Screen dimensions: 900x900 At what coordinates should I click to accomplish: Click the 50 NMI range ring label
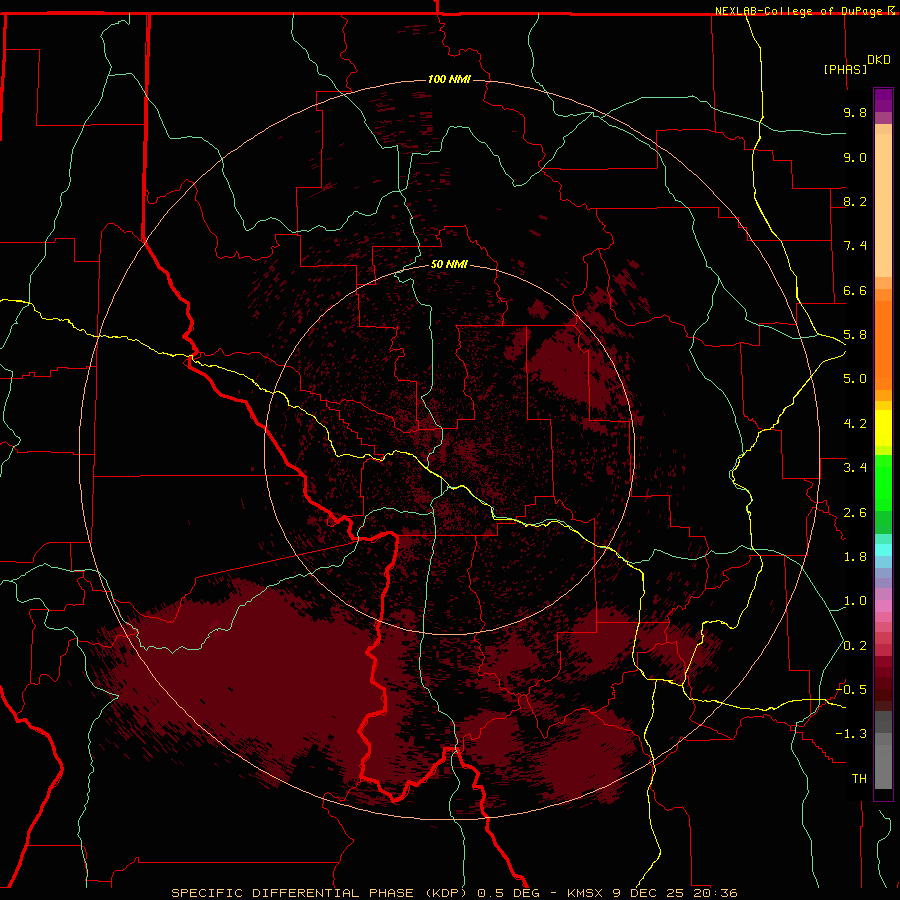pos(449,264)
